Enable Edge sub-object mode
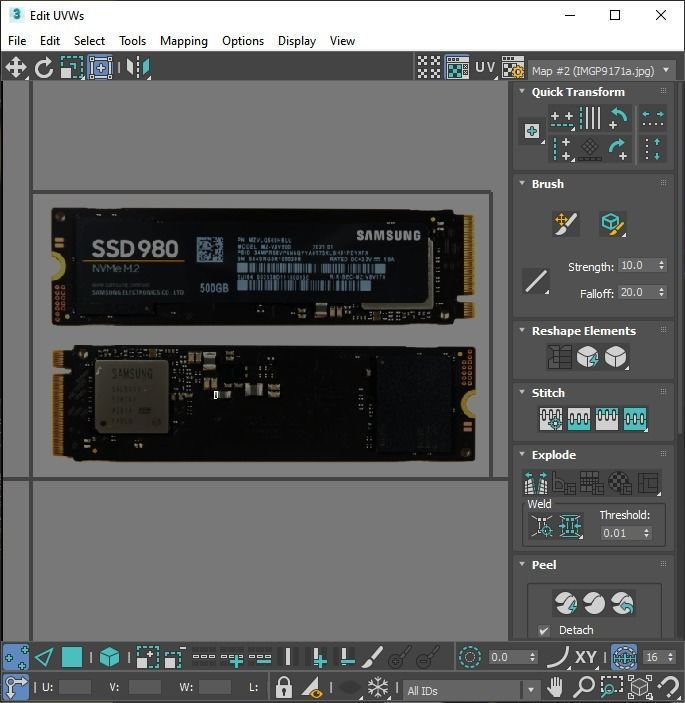685x703 pixels. (44, 657)
